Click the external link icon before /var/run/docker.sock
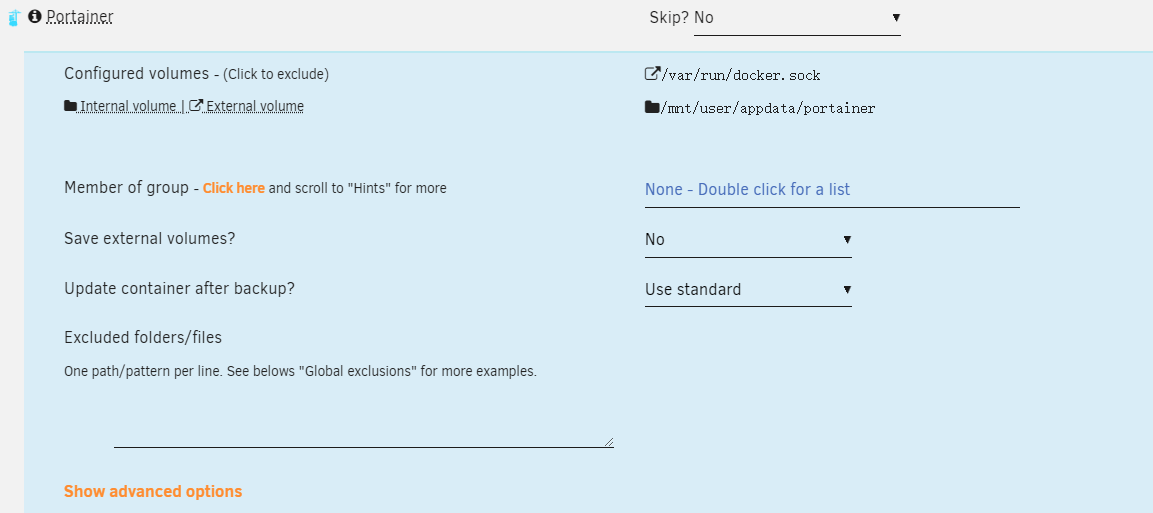The height and width of the screenshot is (513, 1153). pyautogui.click(x=652, y=73)
